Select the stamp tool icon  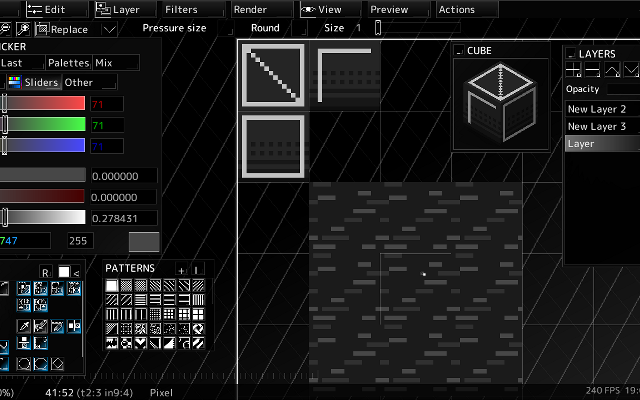pyautogui.click(x=24, y=343)
